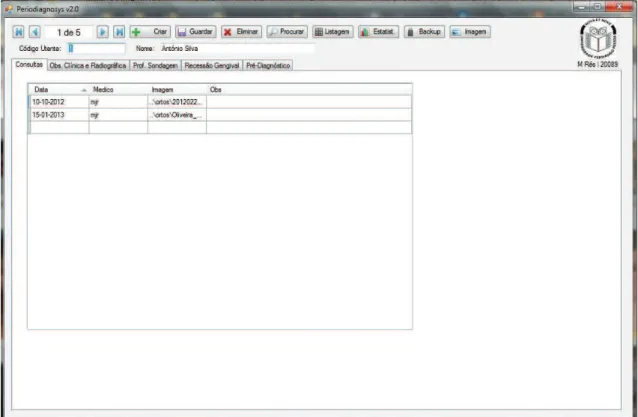Click the Obs column header

[x=309, y=90]
